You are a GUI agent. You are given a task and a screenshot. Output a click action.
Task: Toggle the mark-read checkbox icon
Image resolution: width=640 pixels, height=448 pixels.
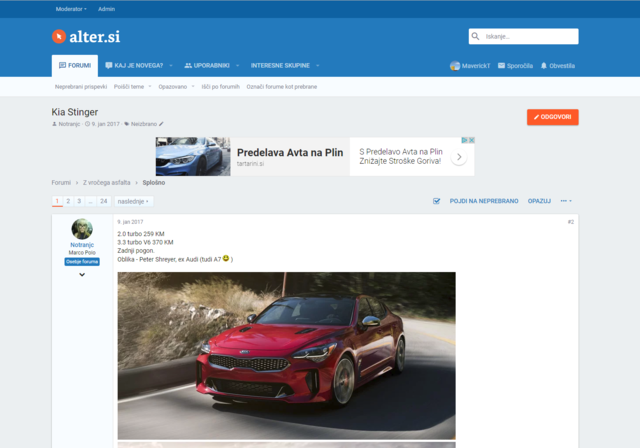click(436, 201)
